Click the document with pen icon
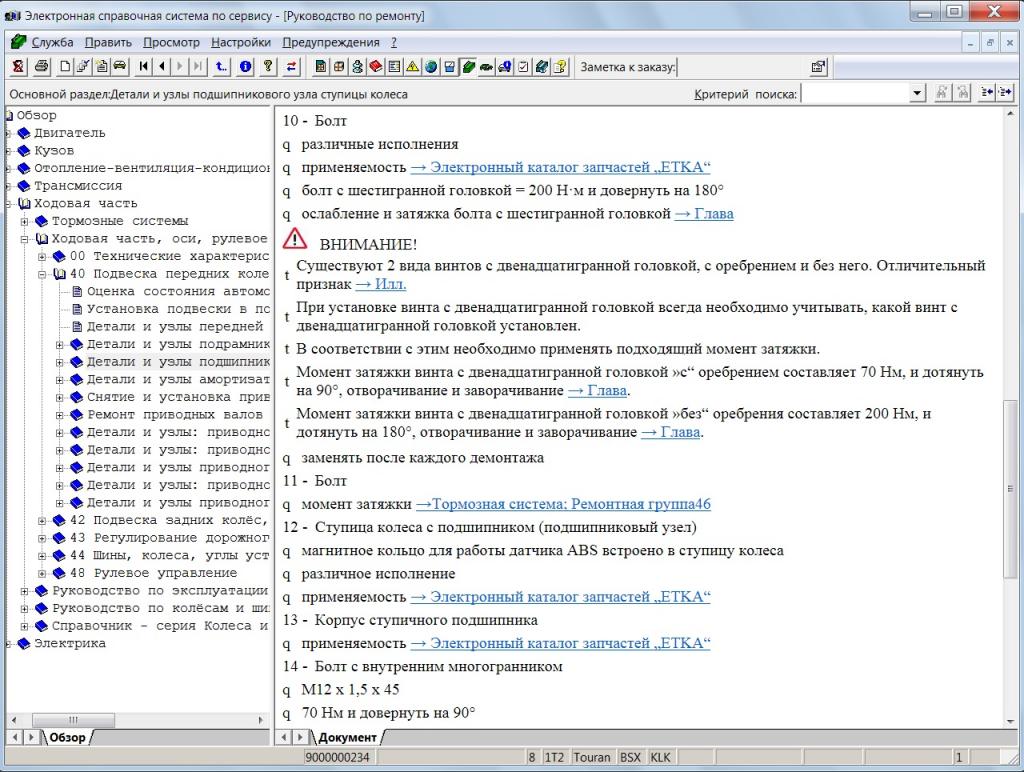Viewport: 1024px width, 772px height. pos(83,67)
